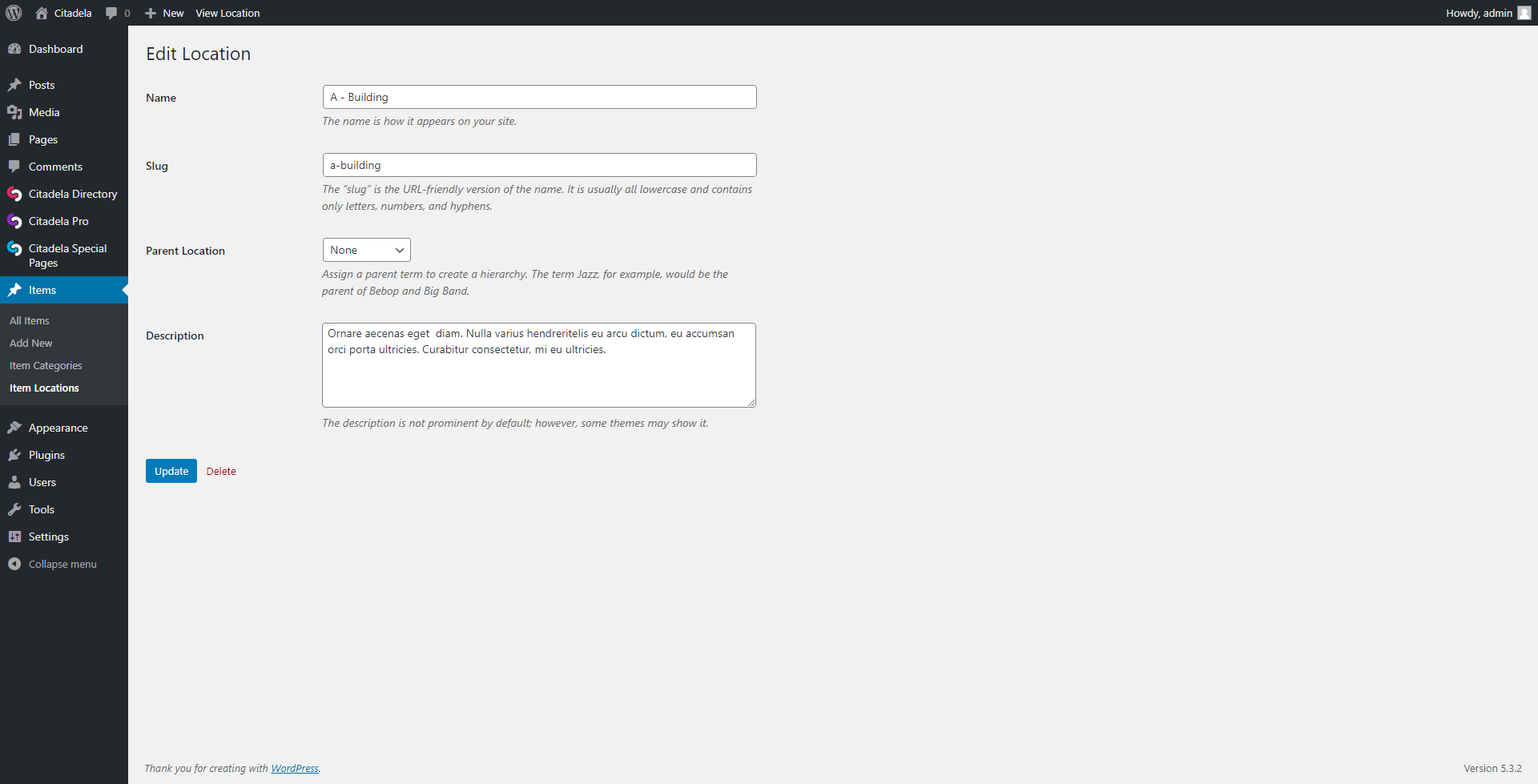Open the Parent Location dropdown
This screenshot has height=784, width=1538.
pyautogui.click(x=366, y=250)
